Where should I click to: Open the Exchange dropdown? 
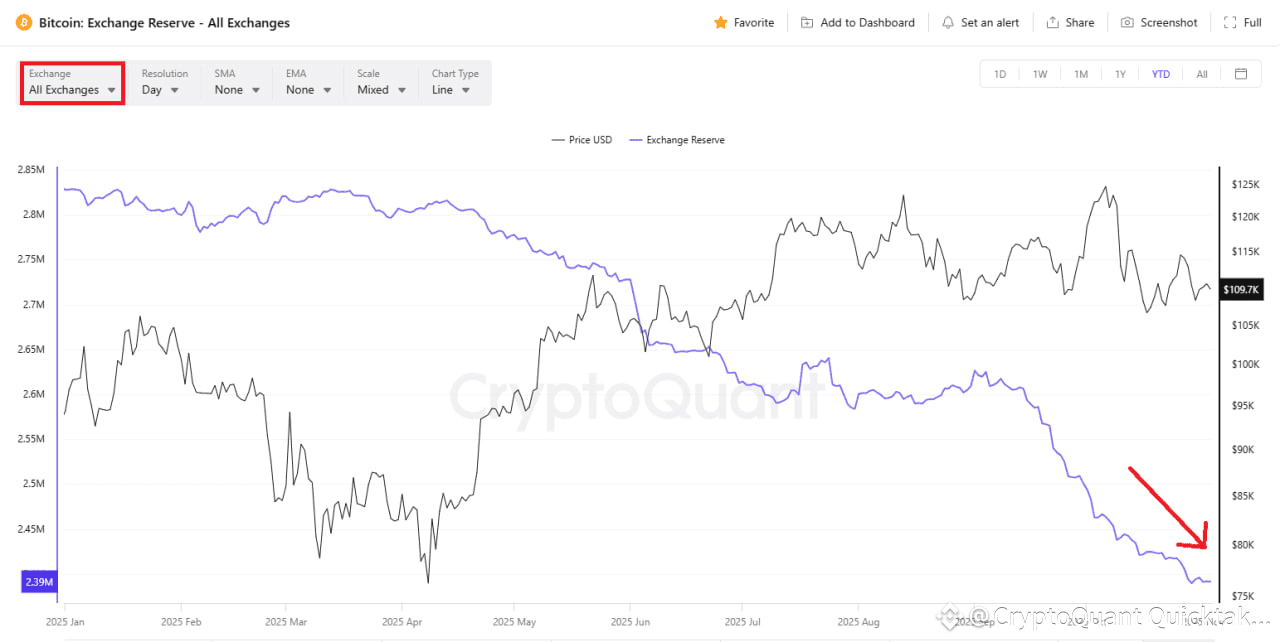tap(72, 89)
